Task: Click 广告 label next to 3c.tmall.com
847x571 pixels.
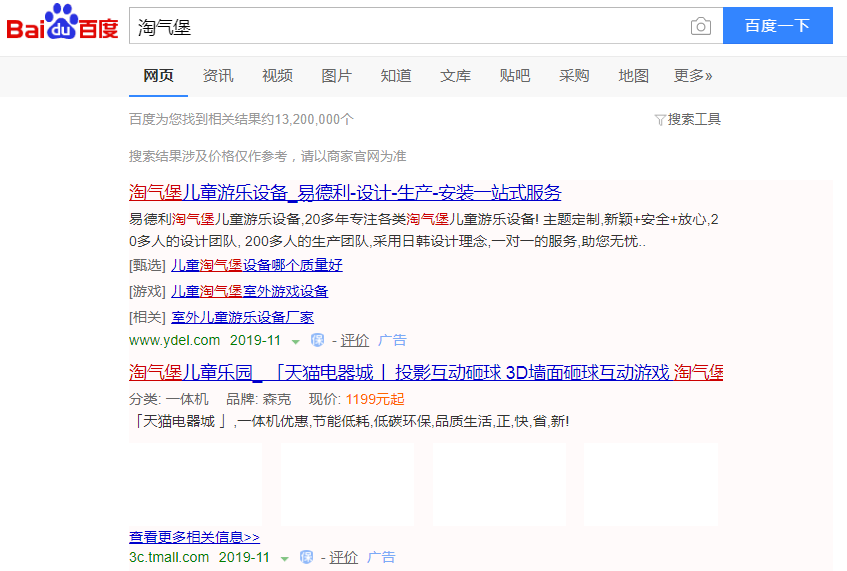Action: (381, 557)
